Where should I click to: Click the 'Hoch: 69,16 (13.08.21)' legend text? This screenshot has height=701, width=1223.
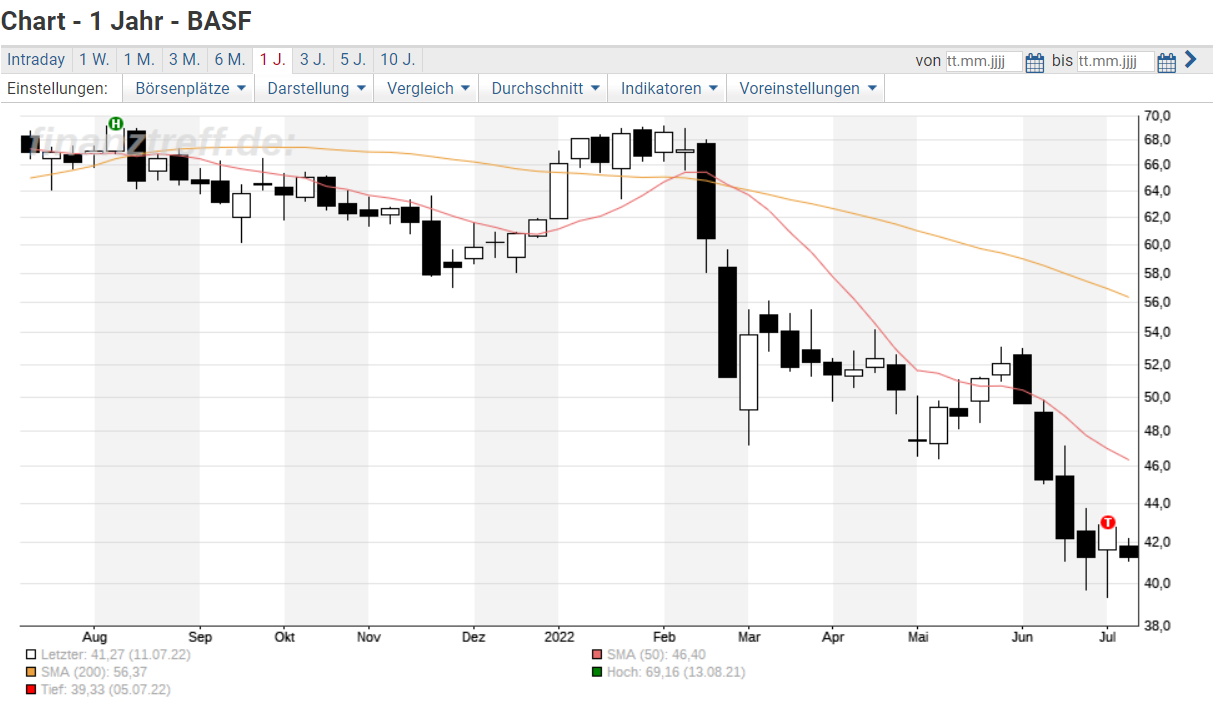tap(676, 673)
